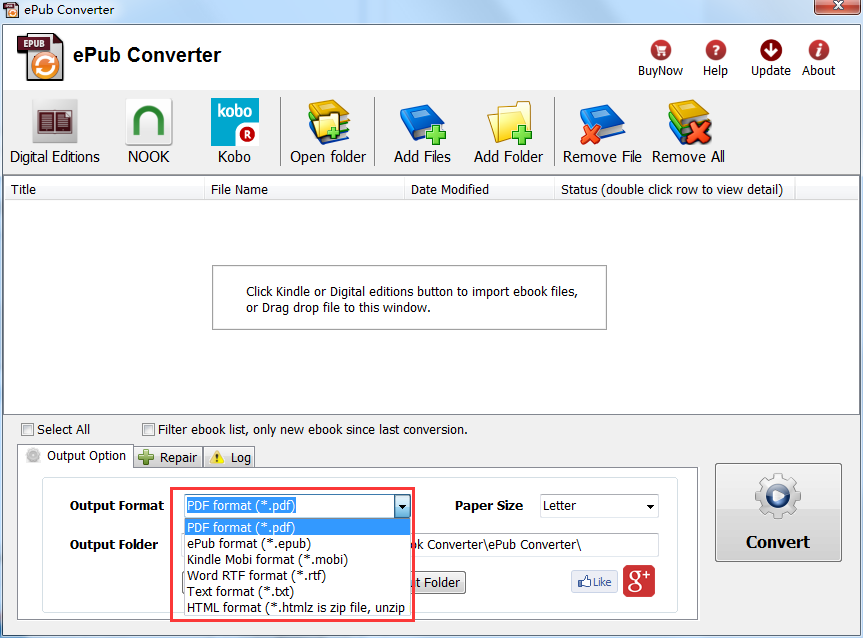This screenshot has width=863, height=638.
Task: Click the Open folder toolbar icon
Action: click(328, 131)
